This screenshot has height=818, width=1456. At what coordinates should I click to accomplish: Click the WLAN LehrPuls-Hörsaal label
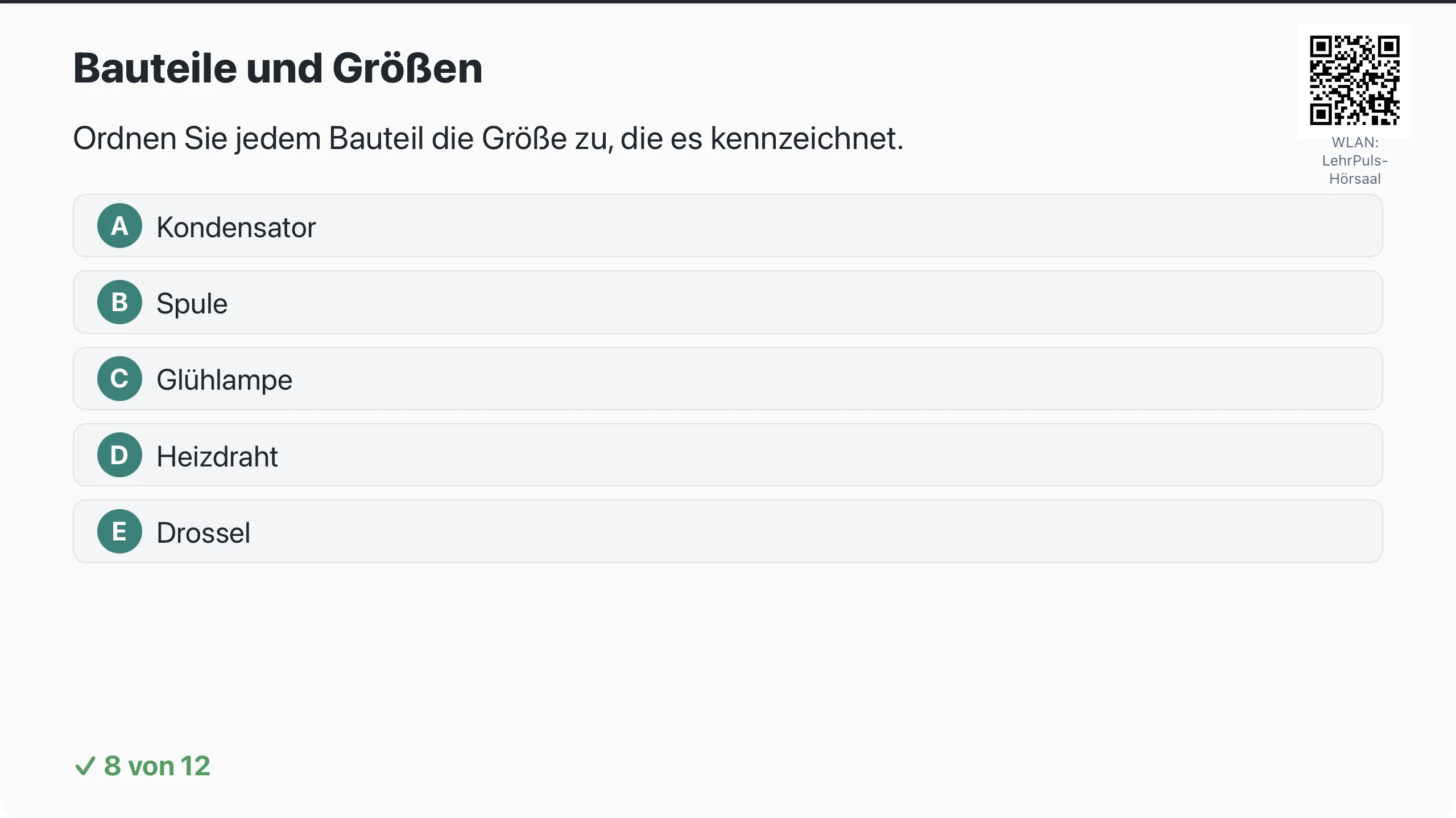(x=1355, y=160)
